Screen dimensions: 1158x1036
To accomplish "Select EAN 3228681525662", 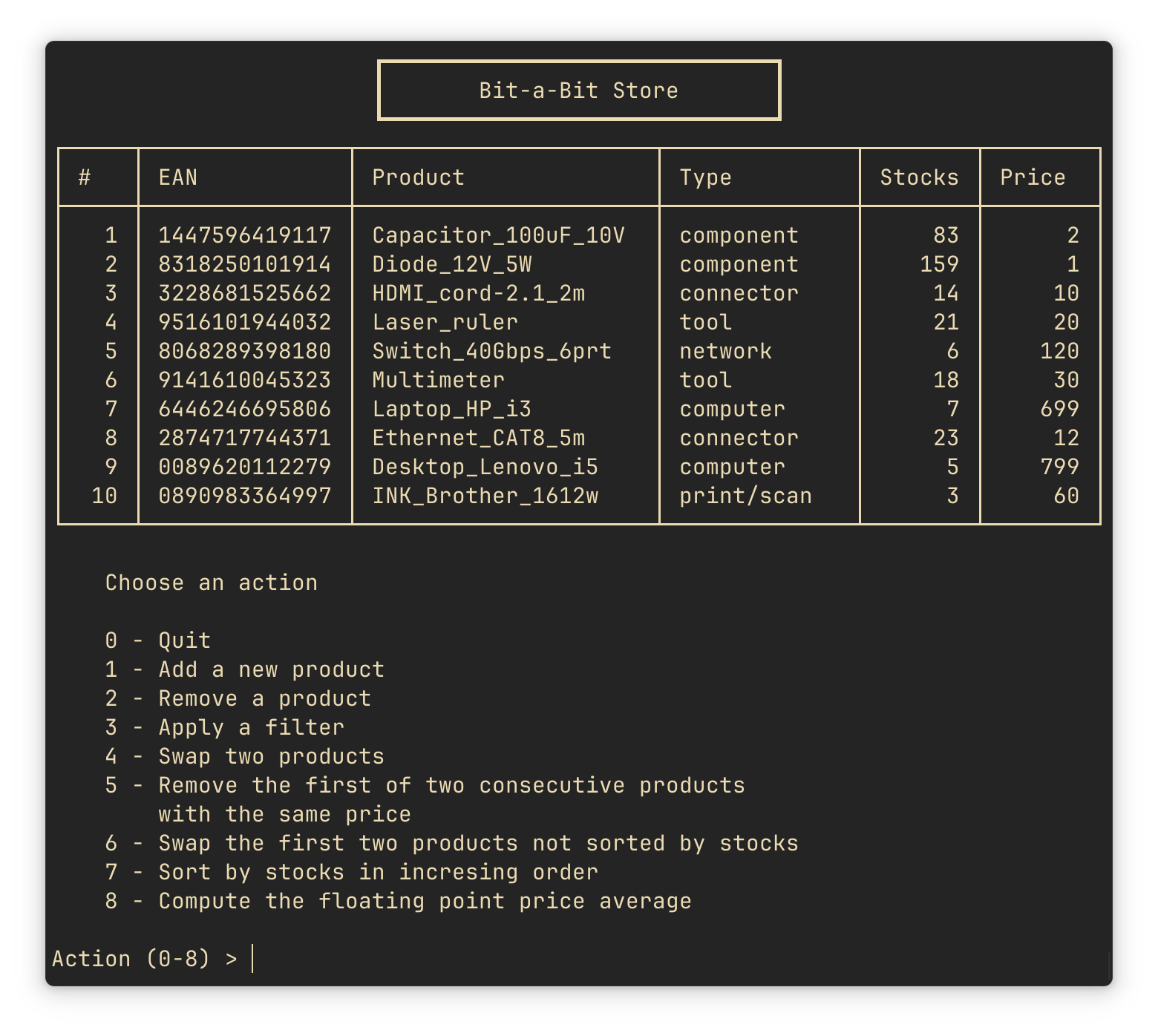I will 245,293.
